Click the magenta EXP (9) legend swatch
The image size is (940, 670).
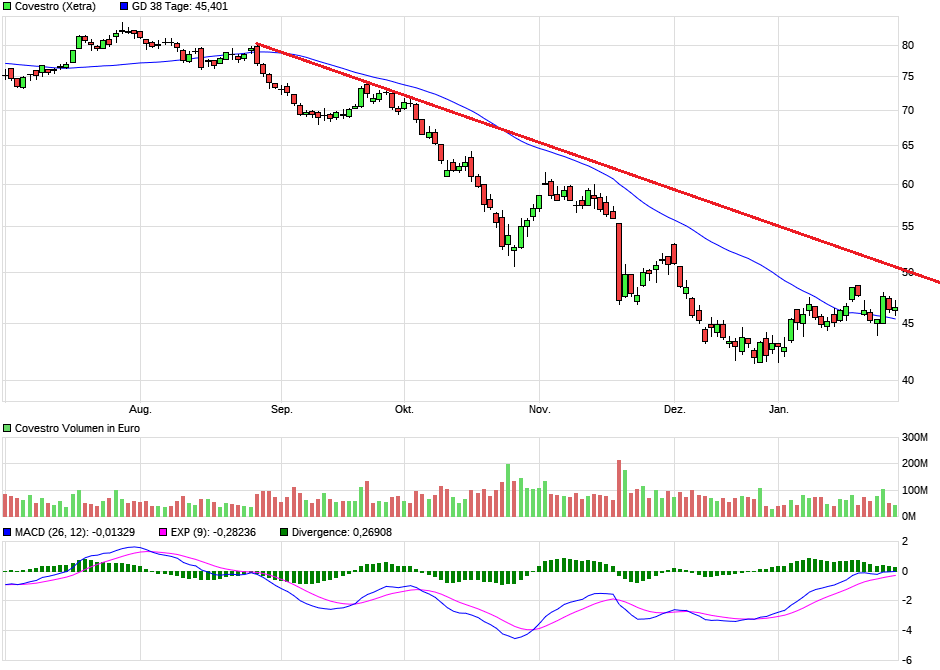(163, 532)
